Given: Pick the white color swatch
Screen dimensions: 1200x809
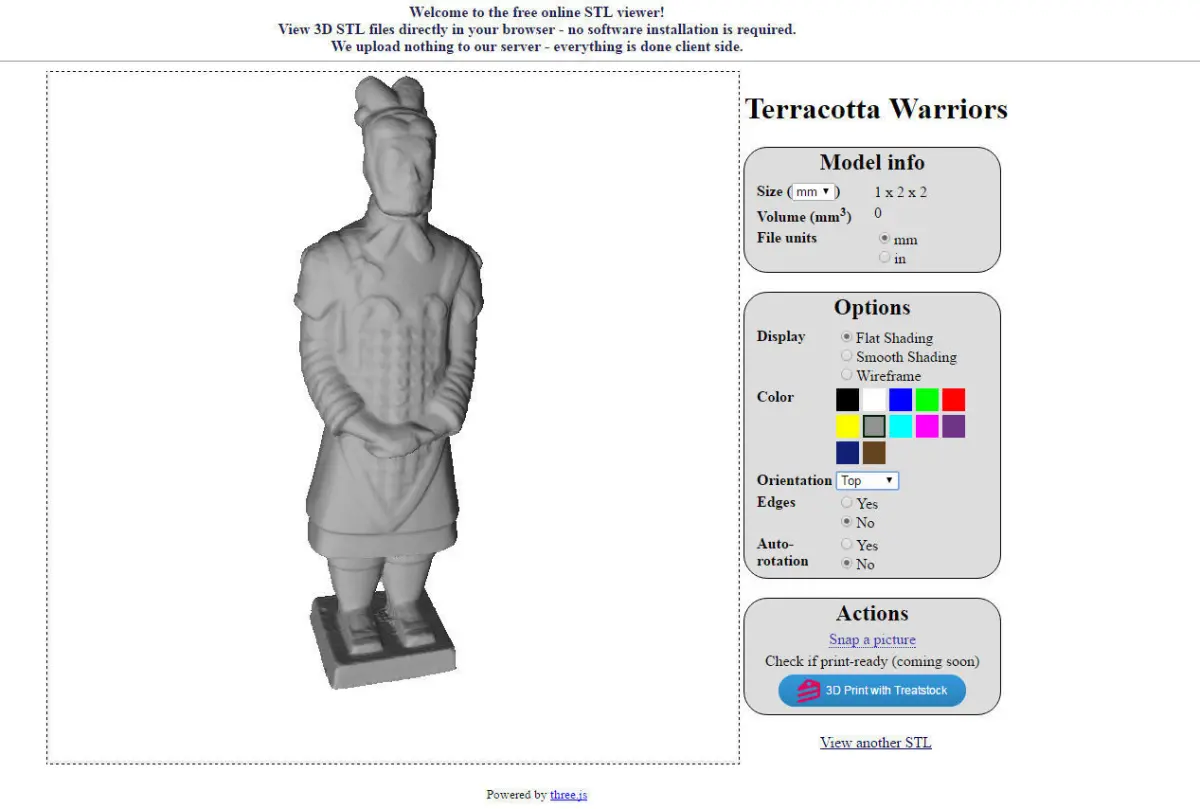Looking at the screenshot, I should pos(875,400).
